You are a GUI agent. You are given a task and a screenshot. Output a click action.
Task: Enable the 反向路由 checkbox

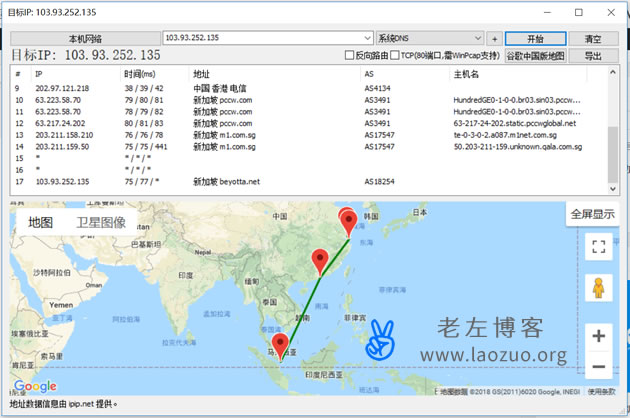click(x=349, y=56)
